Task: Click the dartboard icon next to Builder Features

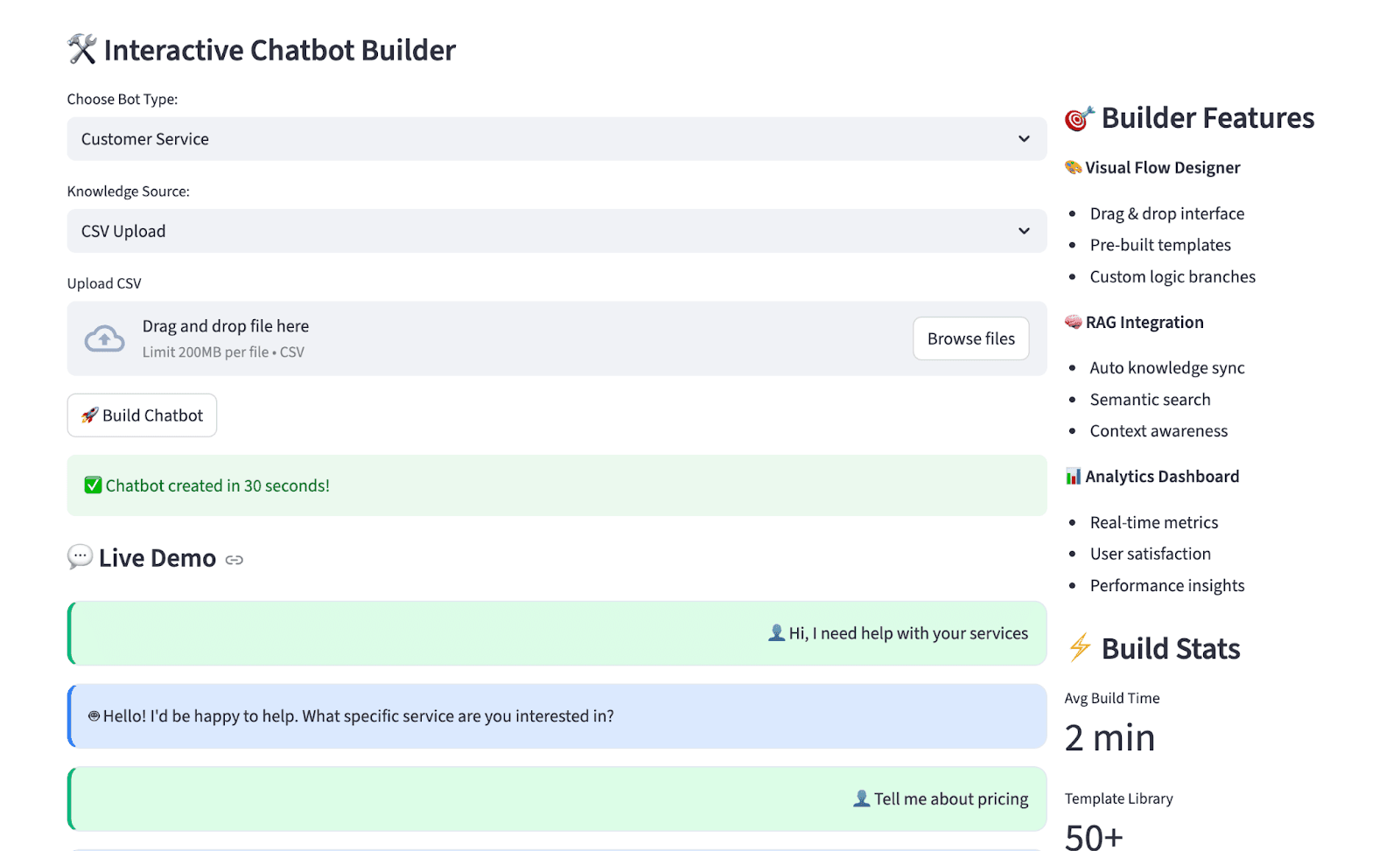Action: 1078,118
